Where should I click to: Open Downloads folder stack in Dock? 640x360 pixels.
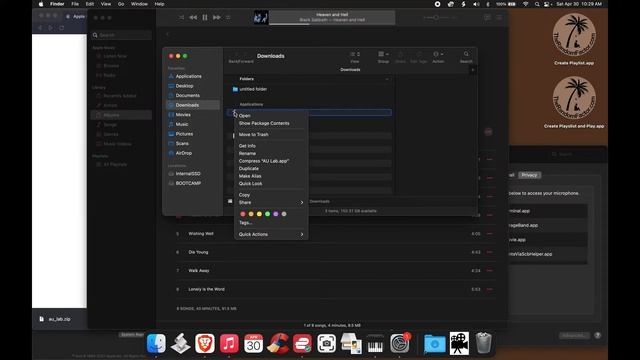point(435,343)
